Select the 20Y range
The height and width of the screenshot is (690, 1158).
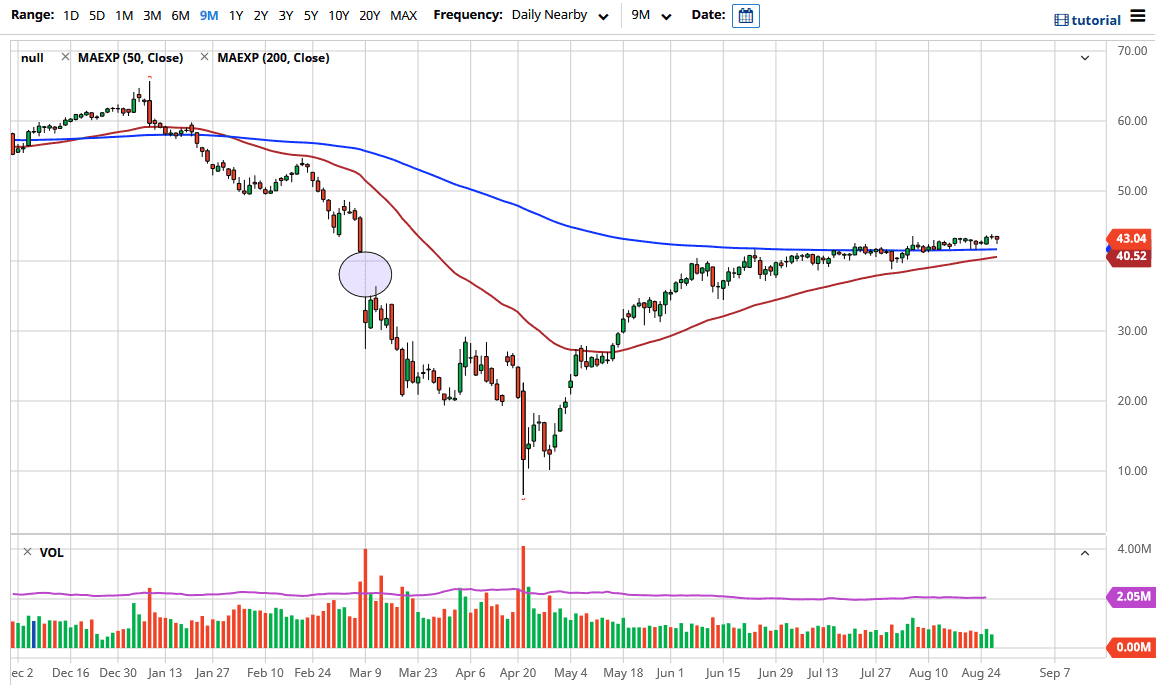click(369, 15)
